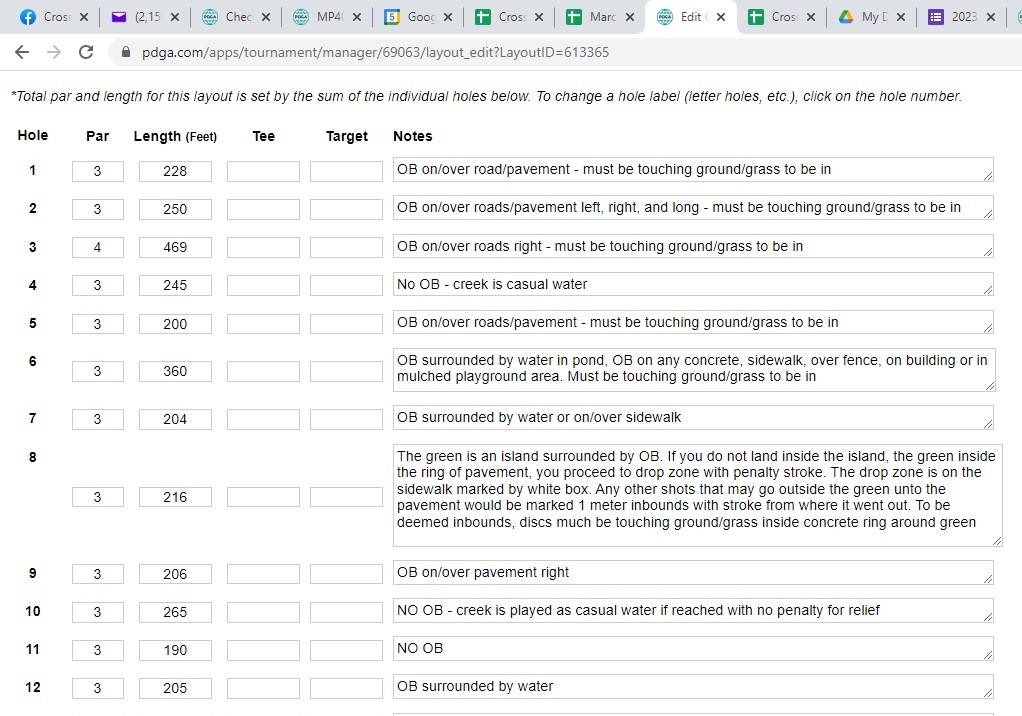
Task: Click Length field with 216
Action: pos(175,497)
